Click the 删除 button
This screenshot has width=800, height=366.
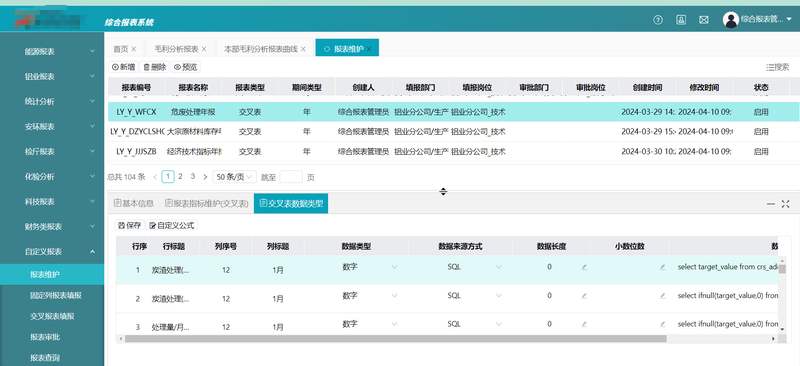[x=155, y=67]
